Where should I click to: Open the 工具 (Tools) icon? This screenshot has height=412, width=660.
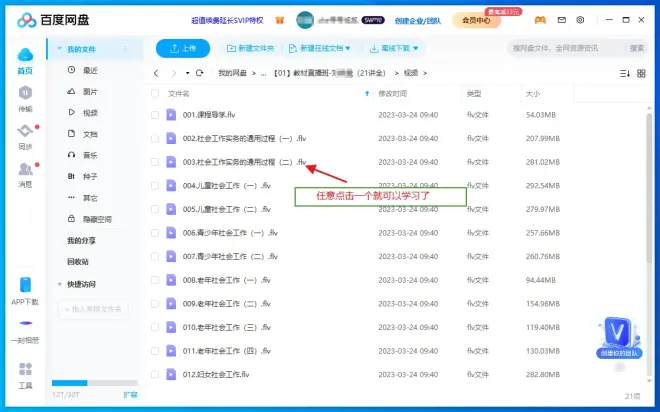tap(24, 374)
